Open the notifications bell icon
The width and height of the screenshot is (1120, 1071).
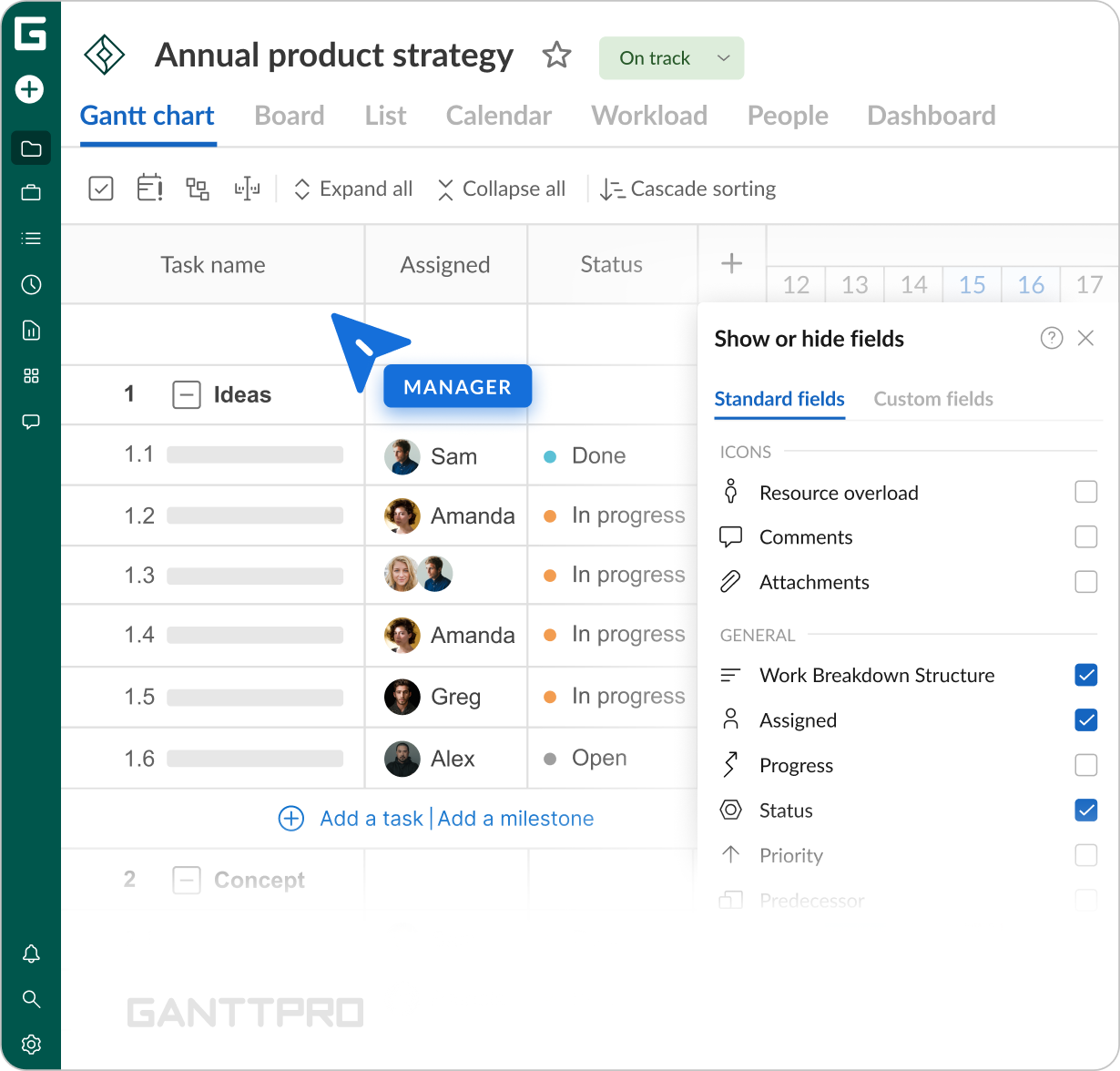pos(31,954)
